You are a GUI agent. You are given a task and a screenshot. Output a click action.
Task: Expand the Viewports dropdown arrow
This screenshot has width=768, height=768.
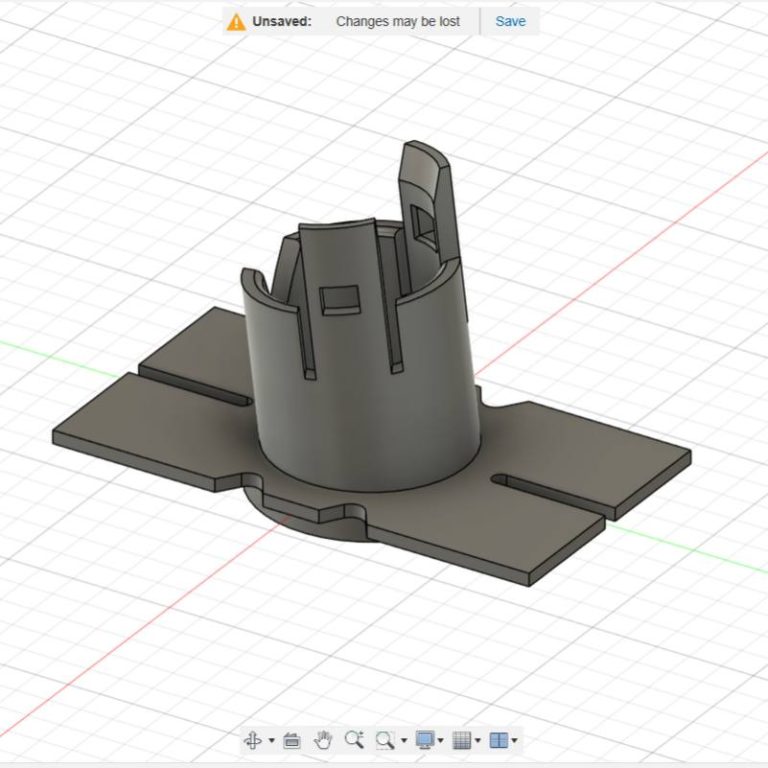[515, 741]
